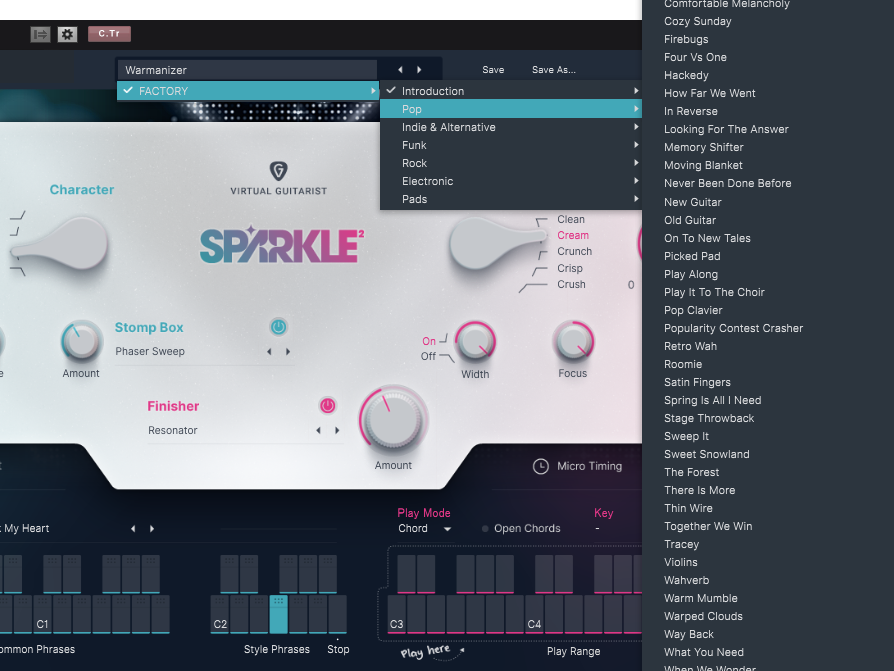The width and height of the screenshot is (894, 671).
Task: Adjust Width knob
Action: click(475, 342)
